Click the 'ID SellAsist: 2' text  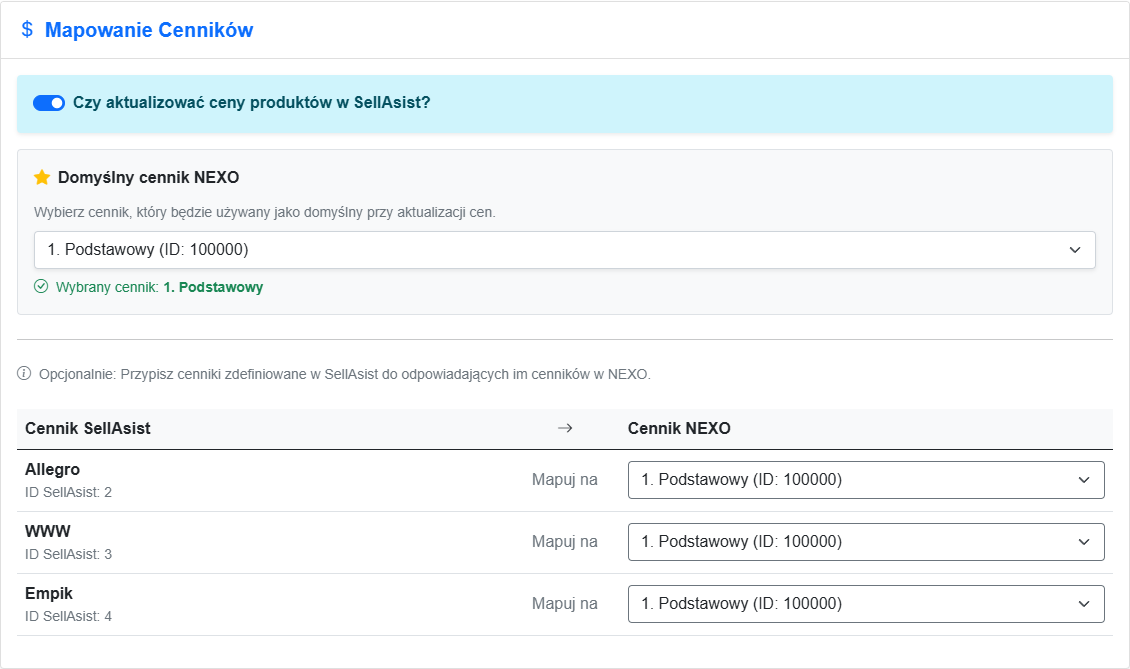[x=68, y=492]
